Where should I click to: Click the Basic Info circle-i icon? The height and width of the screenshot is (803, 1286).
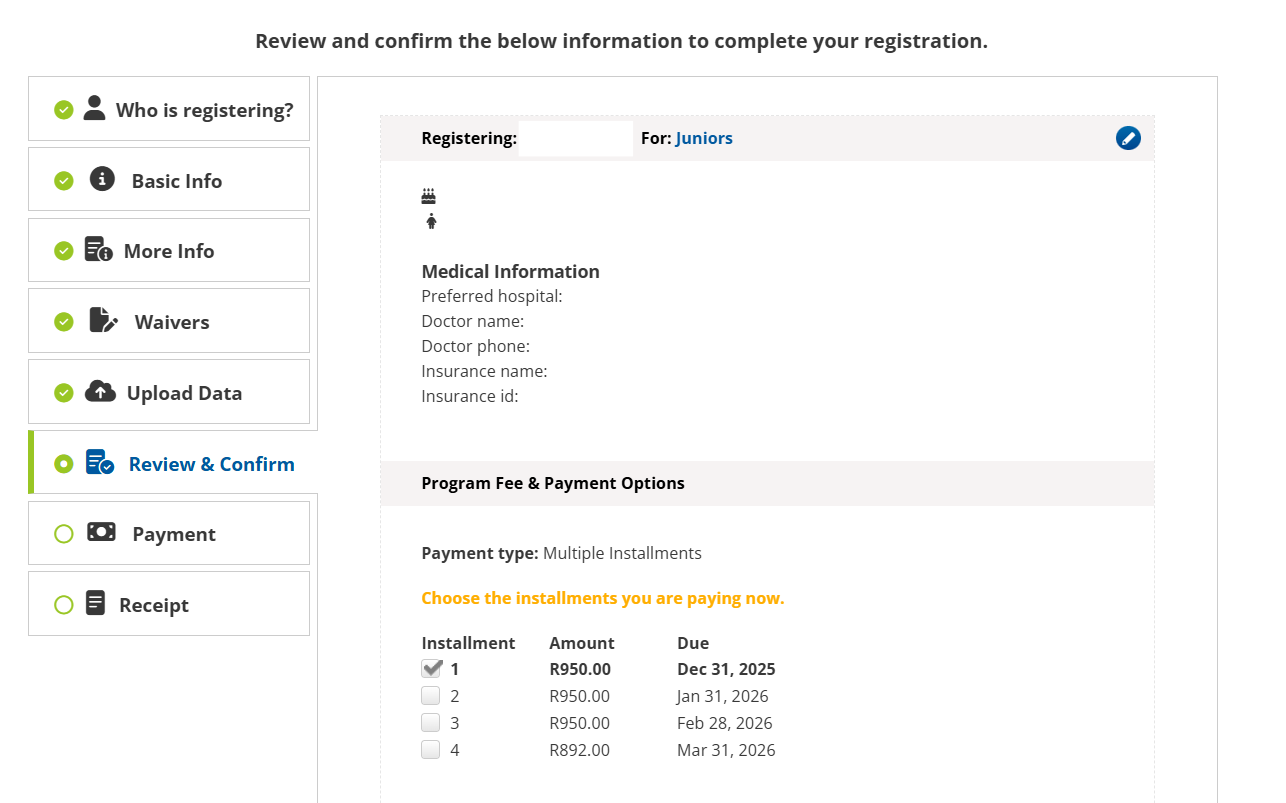[102, 179]
